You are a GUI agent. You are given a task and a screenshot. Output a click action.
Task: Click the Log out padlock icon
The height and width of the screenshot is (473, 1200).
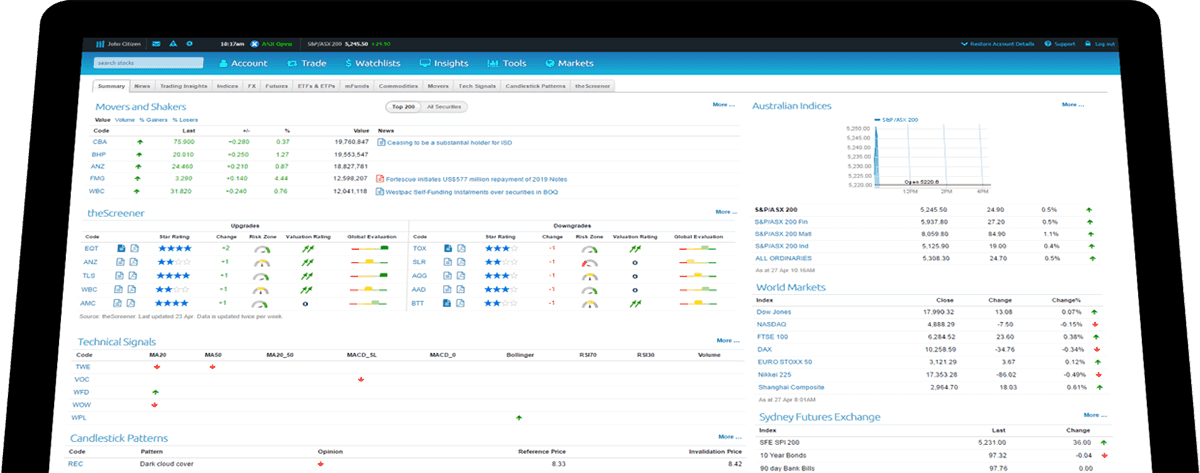(x=1089, y=44)
